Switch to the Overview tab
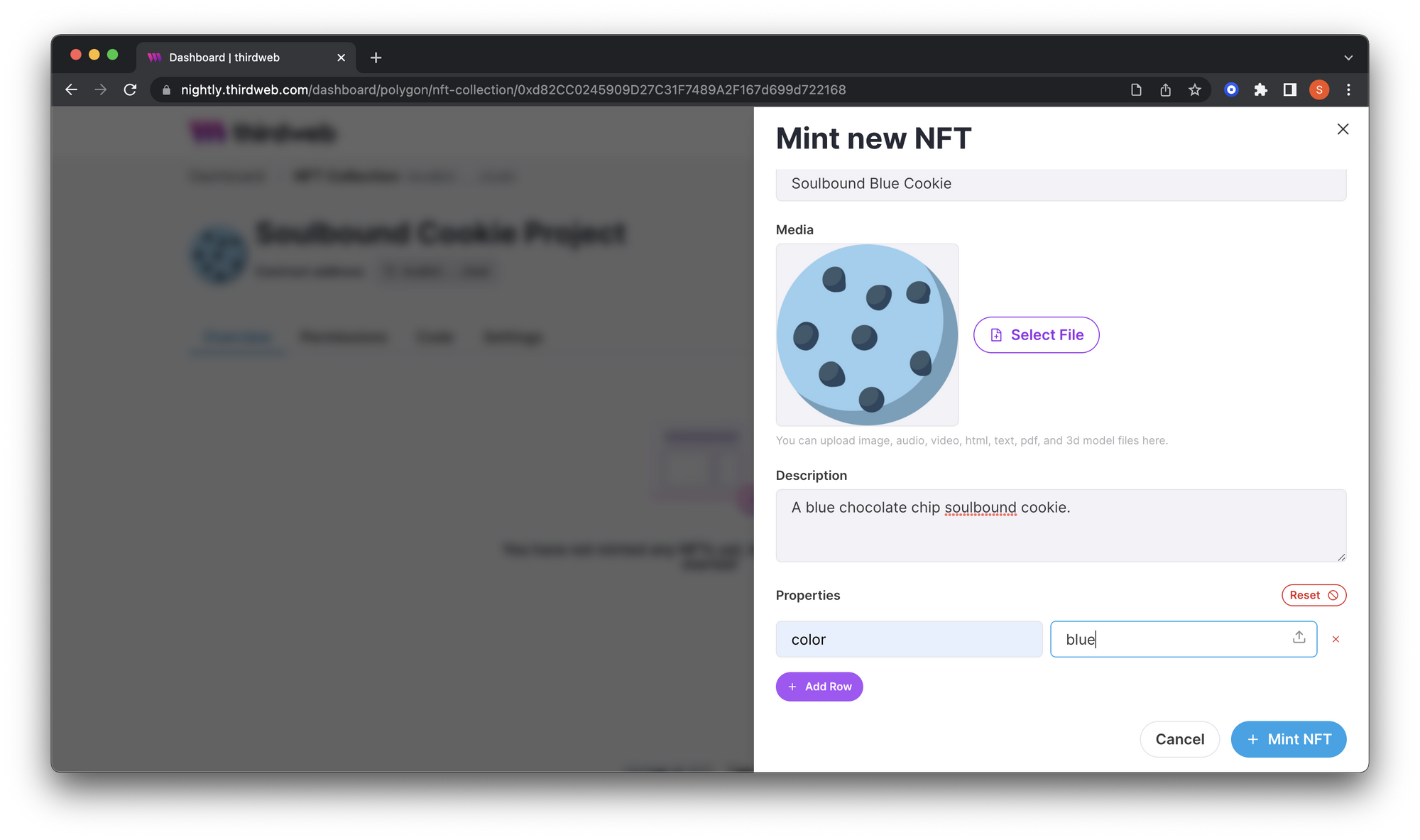This screenshot has width=1420, height=840. [237, 337]
